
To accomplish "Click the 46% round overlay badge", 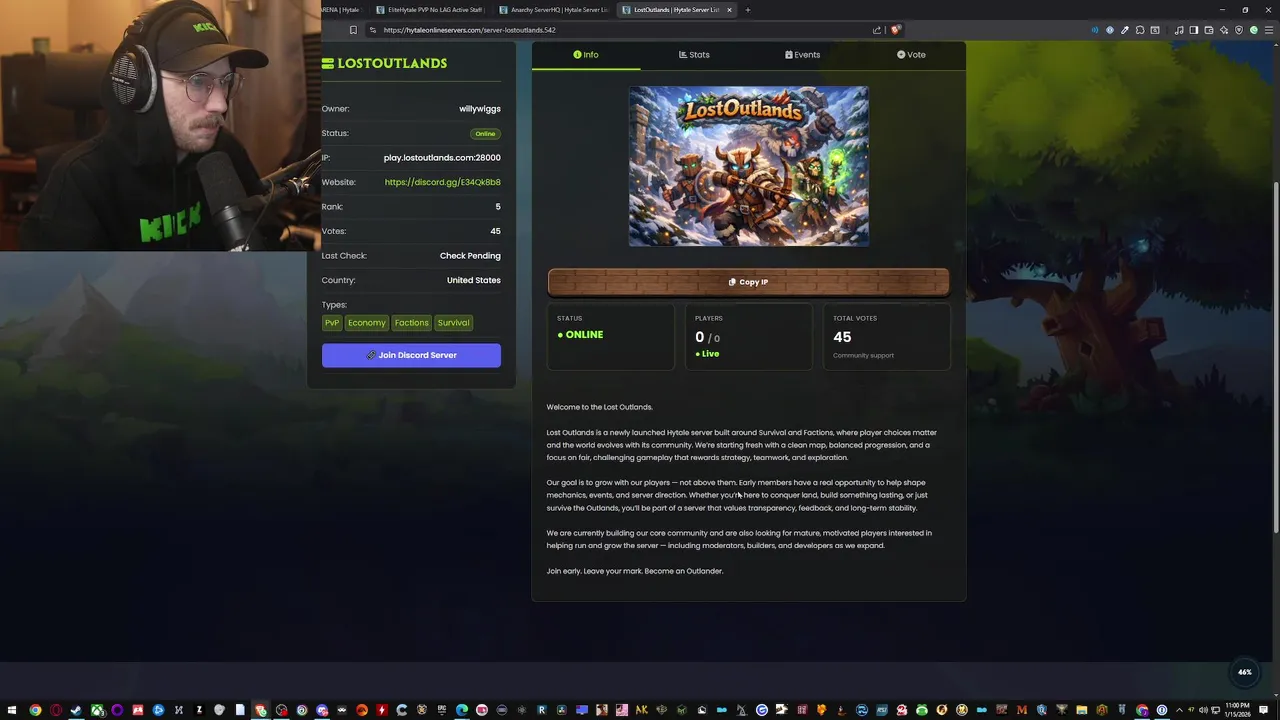I will tap(1245, 672).
